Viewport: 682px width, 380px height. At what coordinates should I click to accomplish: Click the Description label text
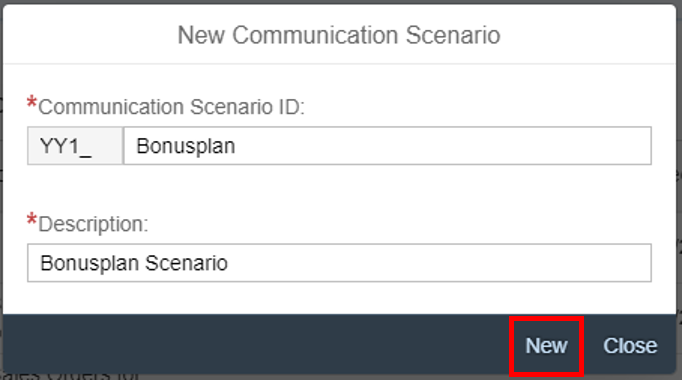[93, 224]
